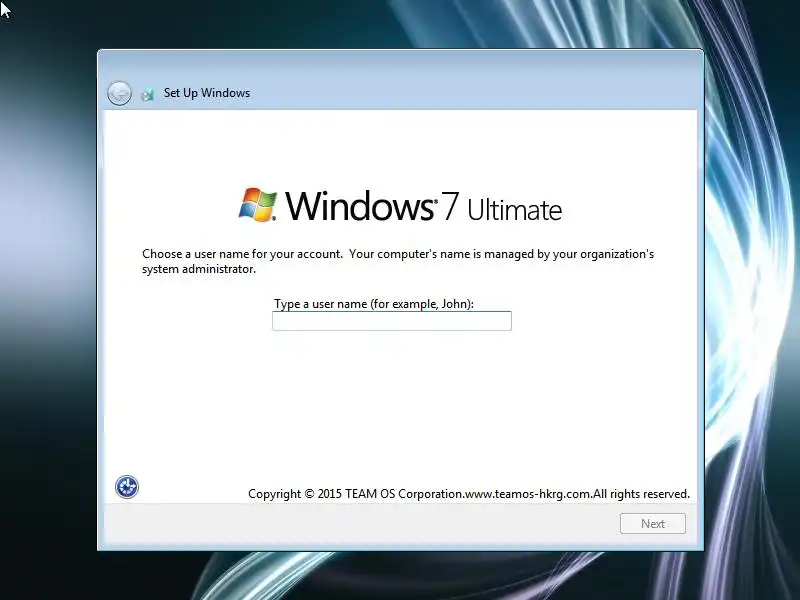The image size is (800, 600).
Task: Click the Next button
Action: pyautogui.click(x=653, y=523)
